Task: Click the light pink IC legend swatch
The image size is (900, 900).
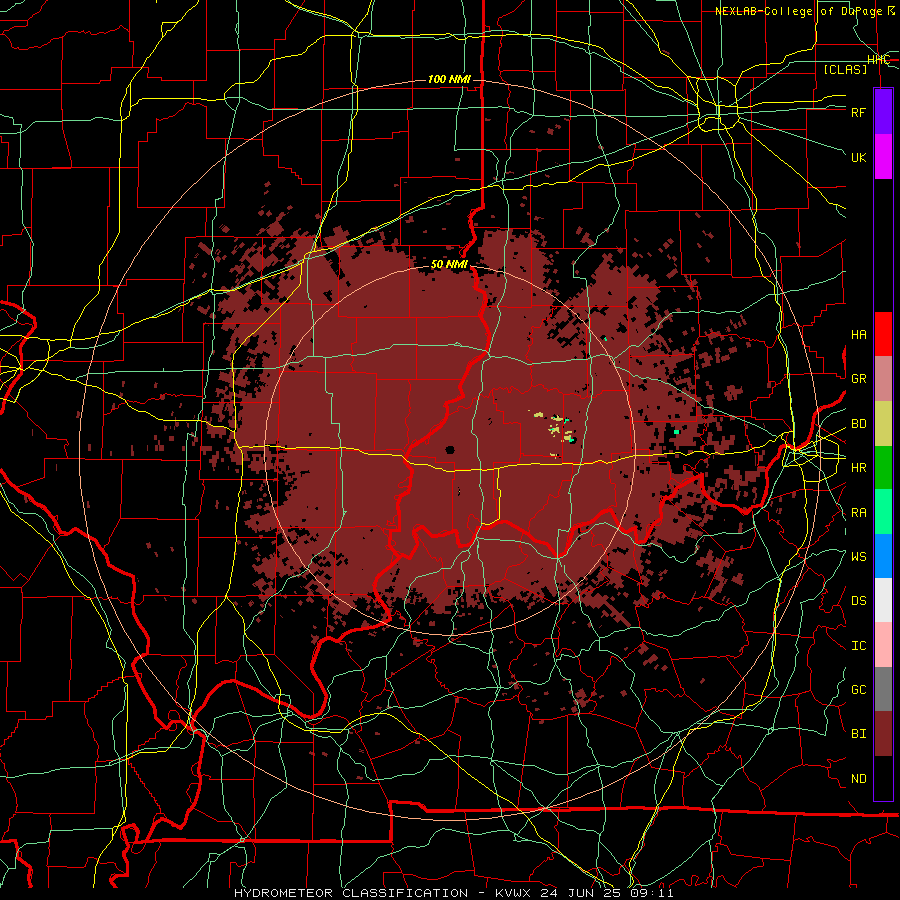Action: (x=883, y=645)
